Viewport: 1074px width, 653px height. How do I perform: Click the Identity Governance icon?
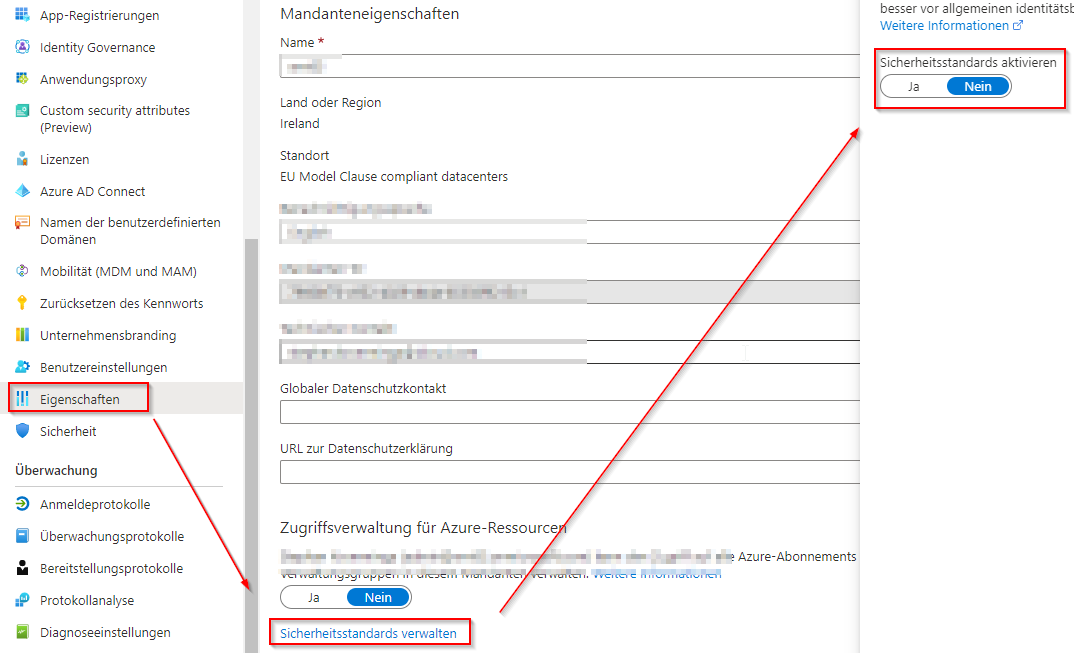(22, 48)
